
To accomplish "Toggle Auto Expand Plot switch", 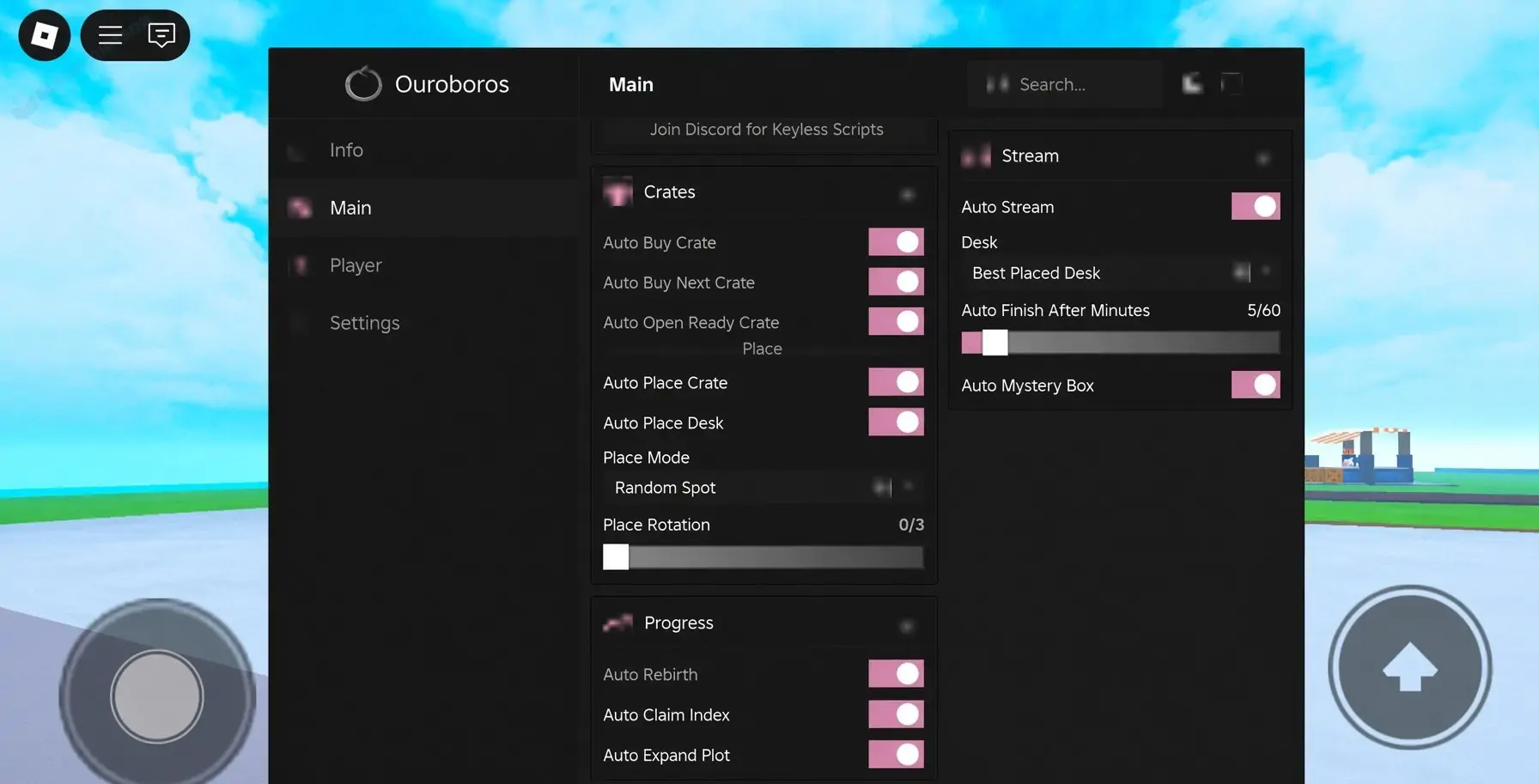I will click(896, 755).
